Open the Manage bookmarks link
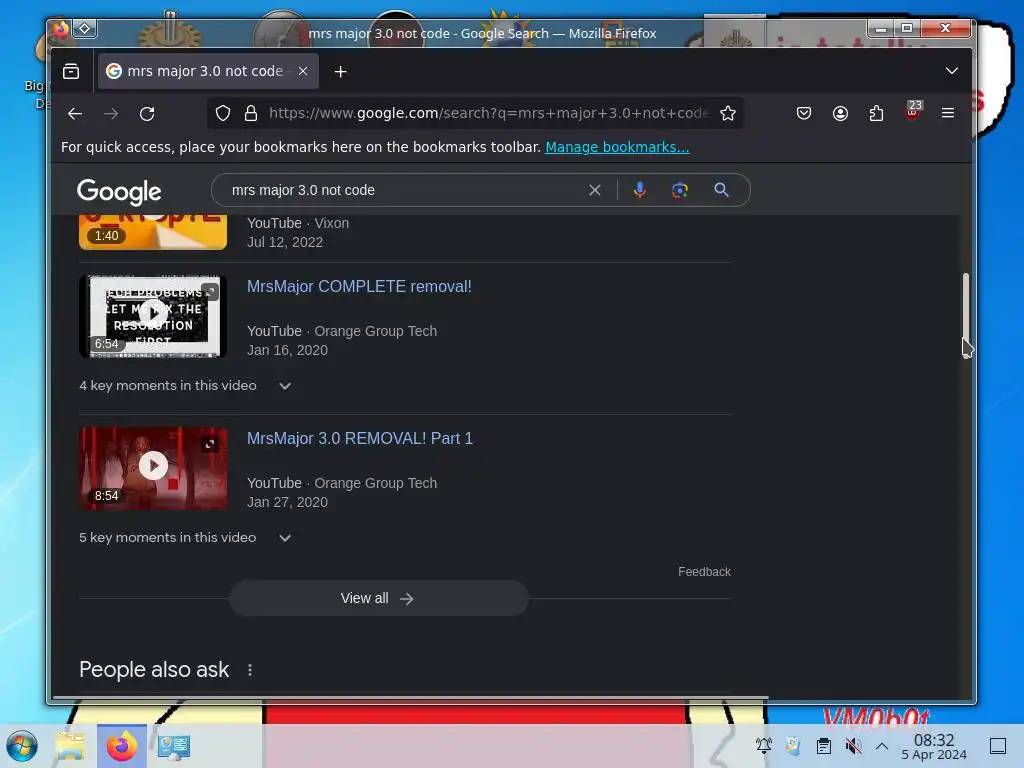 click(617, 147)
